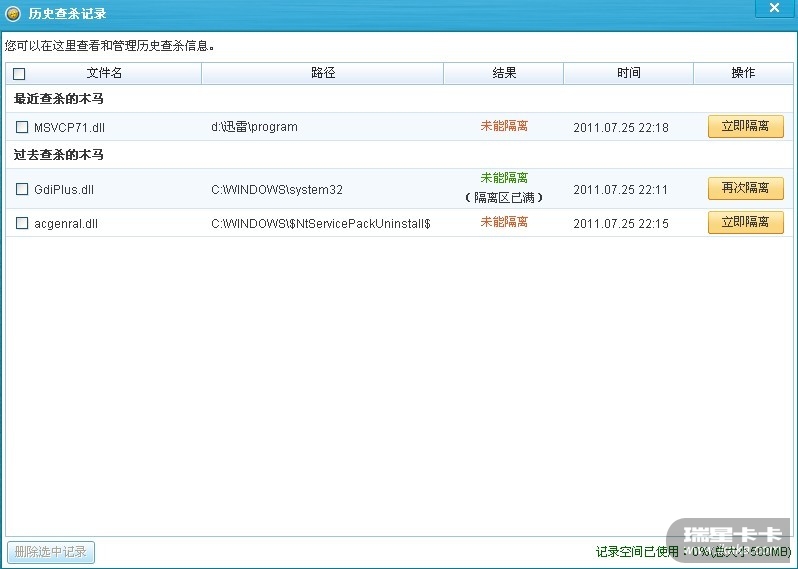Click the （隔离区已满） note
This screenshot has width=798, height=569.
pos(504,197)
